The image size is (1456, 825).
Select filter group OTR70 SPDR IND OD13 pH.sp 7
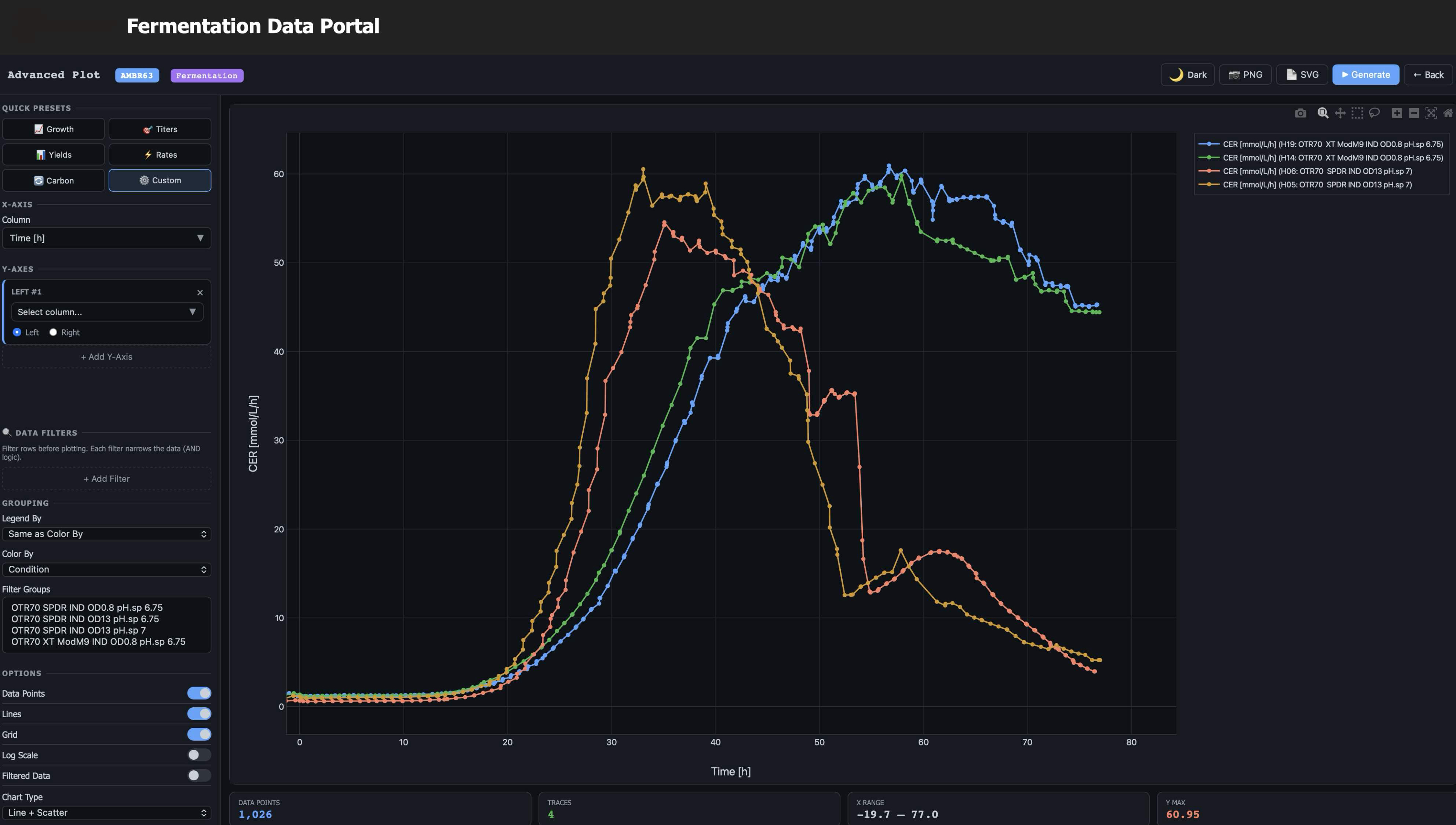(x=78, y=630)
